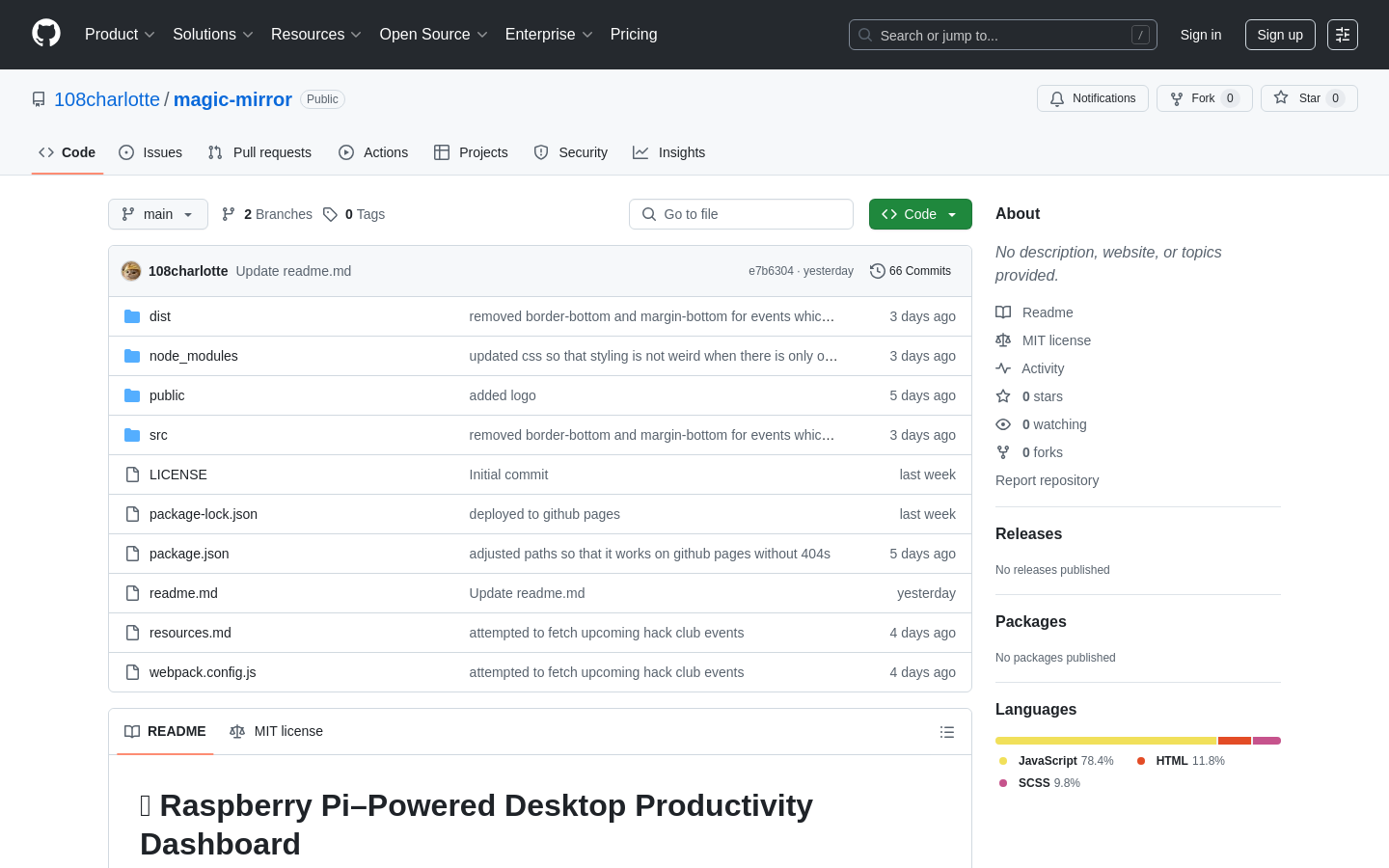Open the magic-mirror repository link

point(232,99)
